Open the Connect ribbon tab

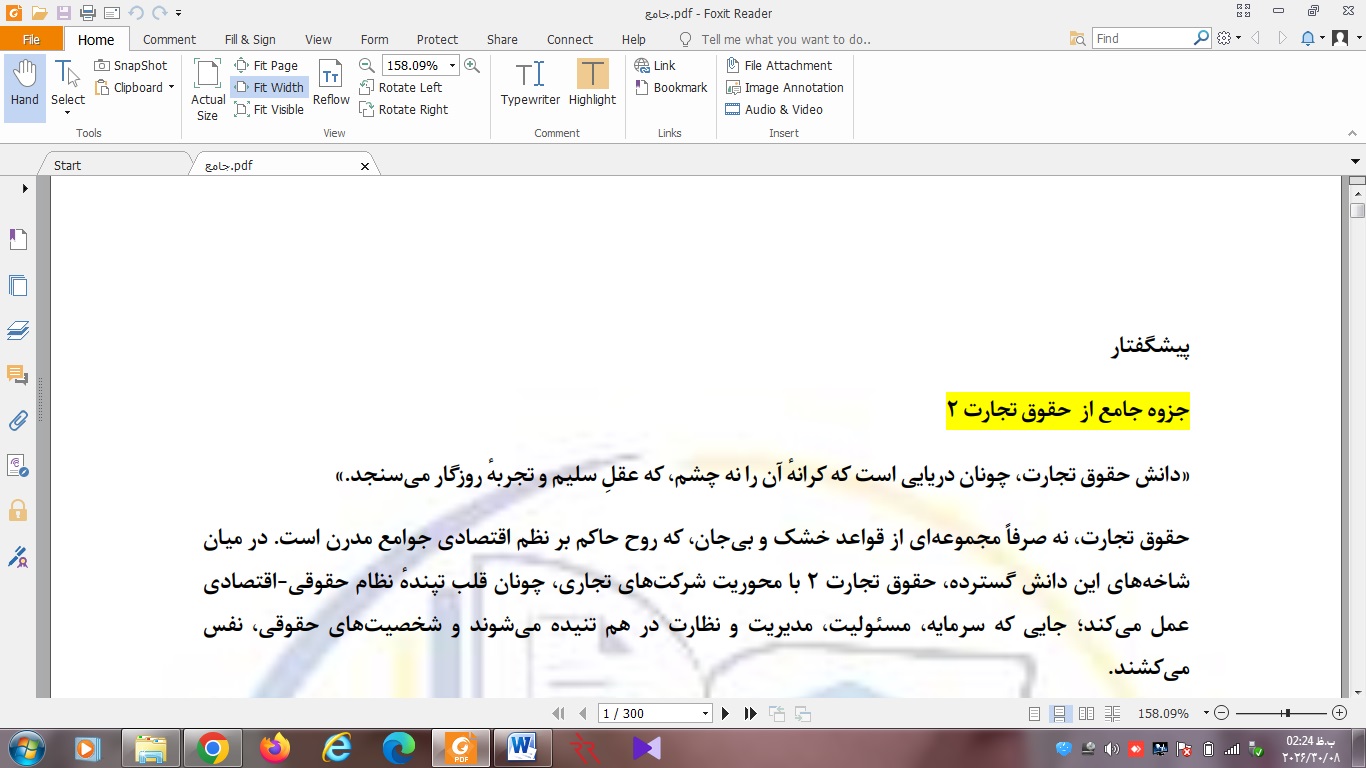(570, 39)
